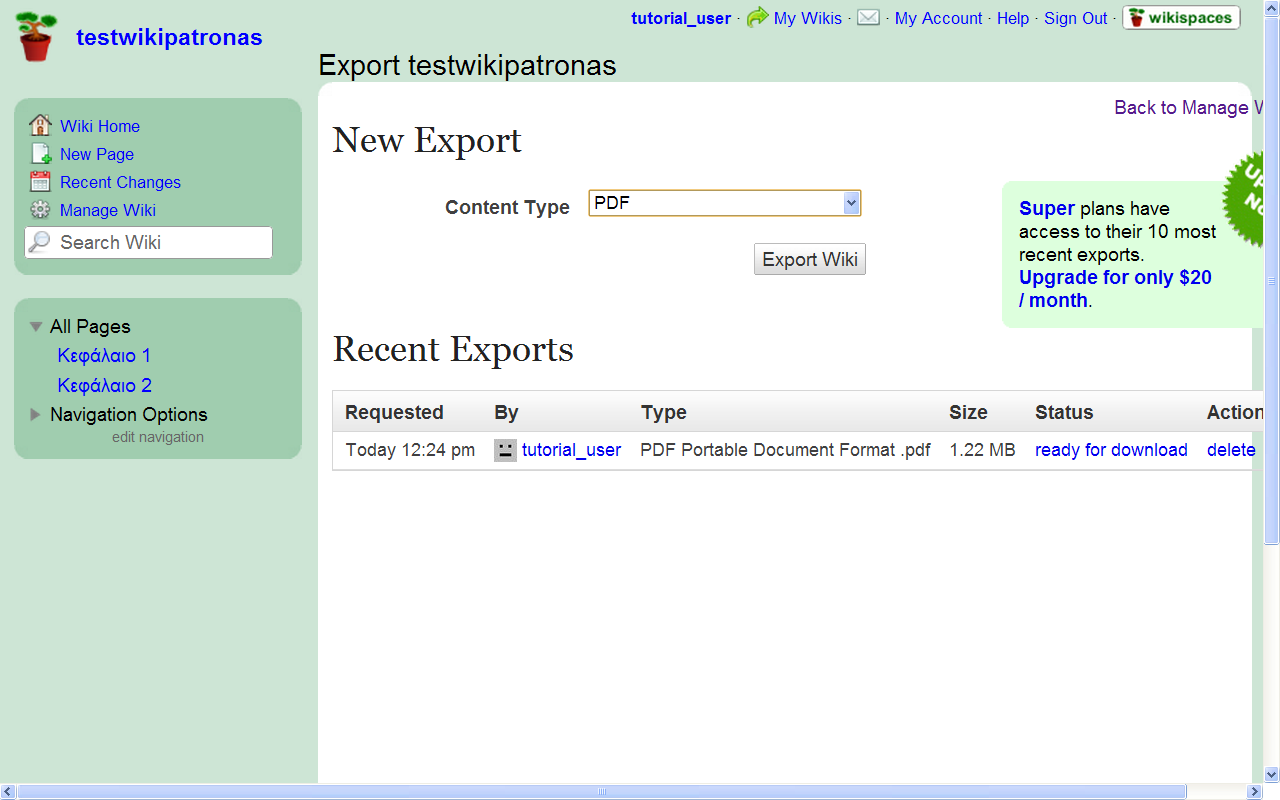1280x800 pixels.
Task: Click the potted plant wiki logo
Action: pyautogui.click(x=37, y=37)
